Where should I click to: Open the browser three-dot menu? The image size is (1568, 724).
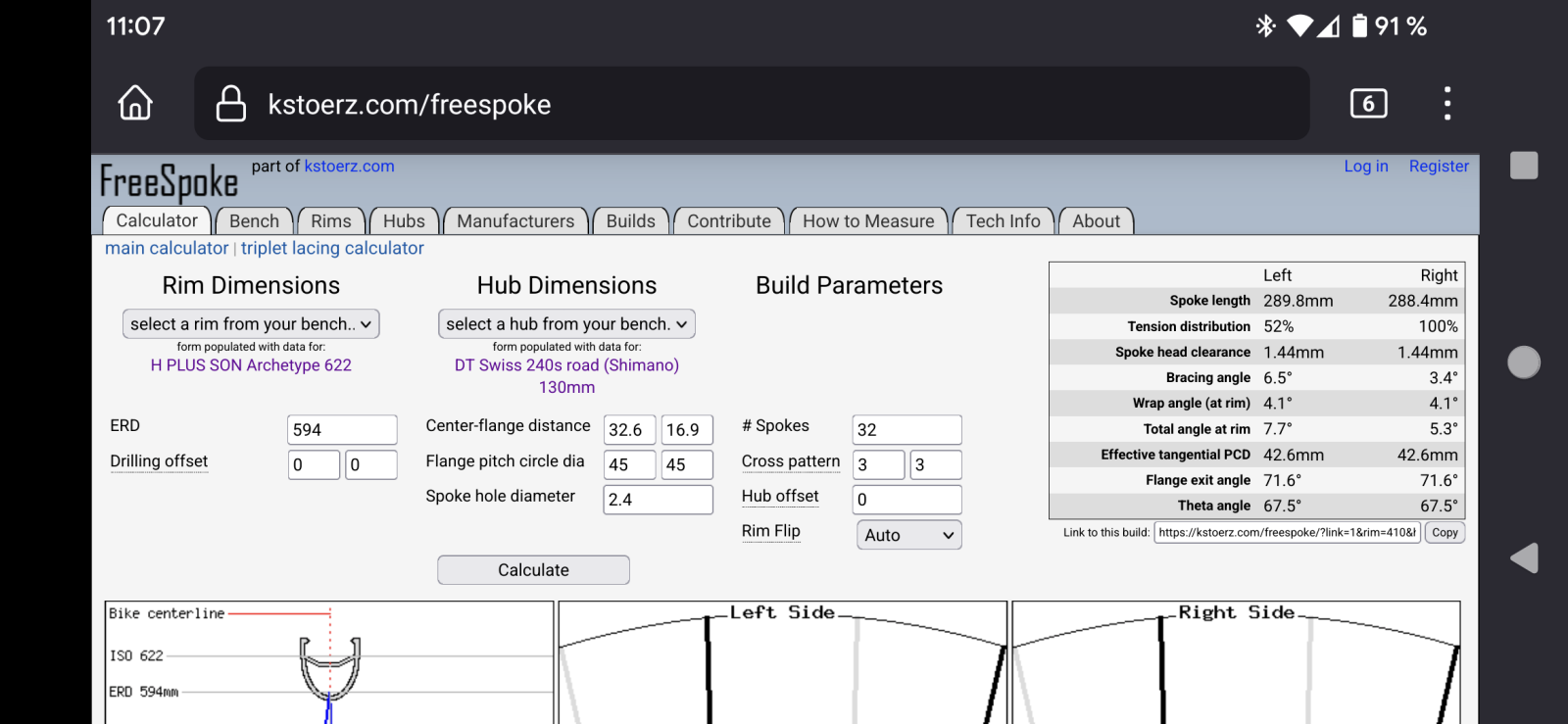(1446, 103)
